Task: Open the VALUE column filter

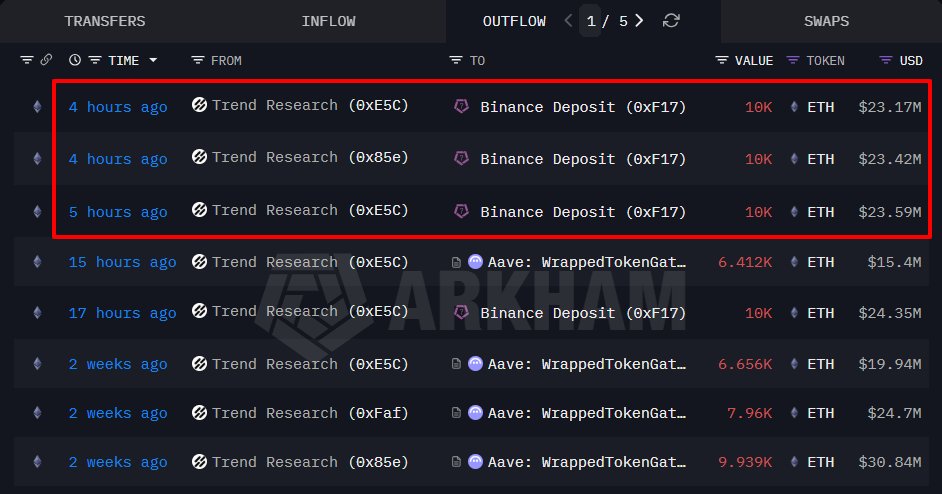Action: (x=722, y=60)
